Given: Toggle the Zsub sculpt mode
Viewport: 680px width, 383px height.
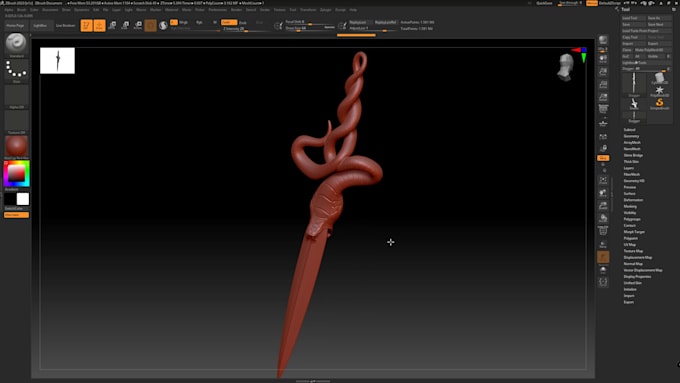Looking at the screenshot, I should click(243, 23).
